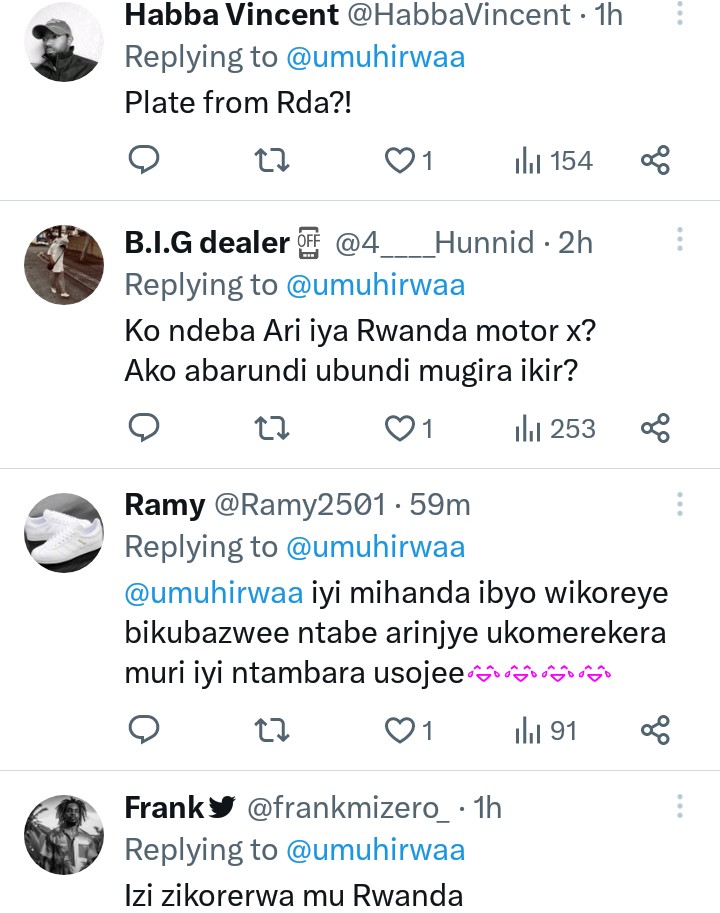Share Ramy's tweet

pyautogui.click(x=655, y=730)
